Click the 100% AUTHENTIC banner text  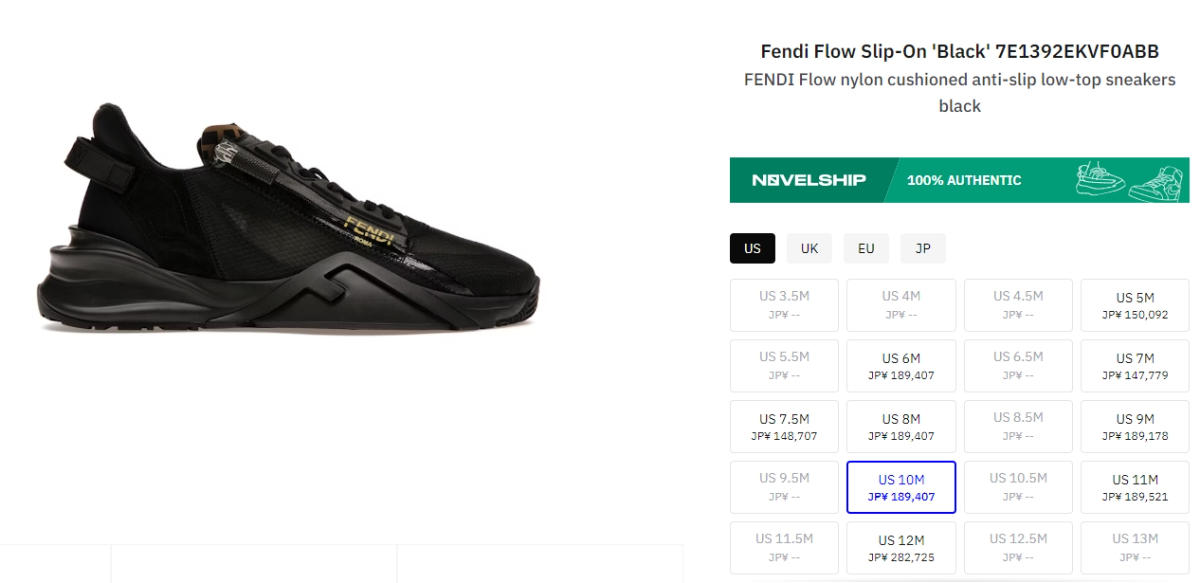pyautogui.click(x=964, y=181)
